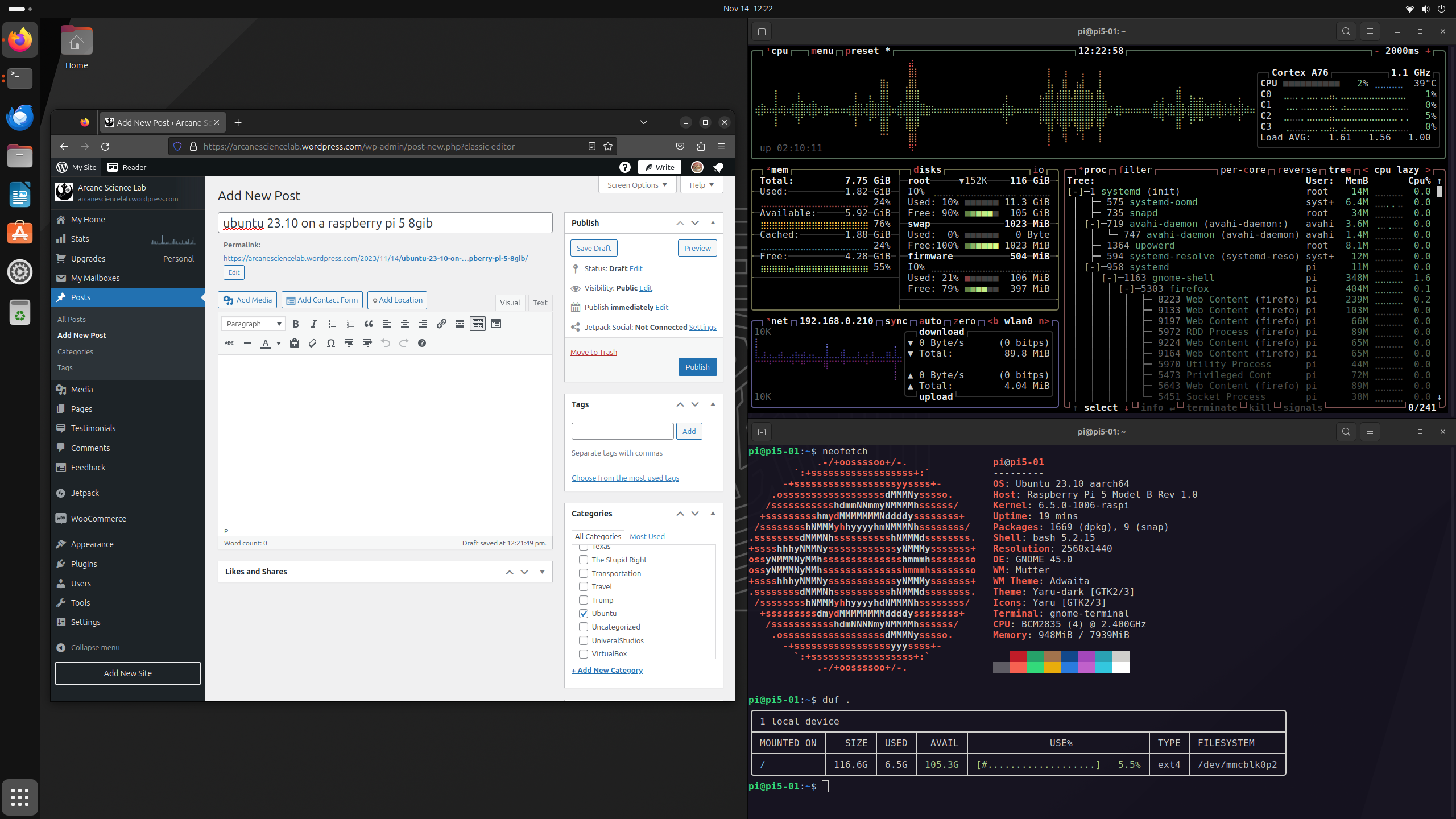
Task: Insert a numbered list
Action: coord(350,324)
